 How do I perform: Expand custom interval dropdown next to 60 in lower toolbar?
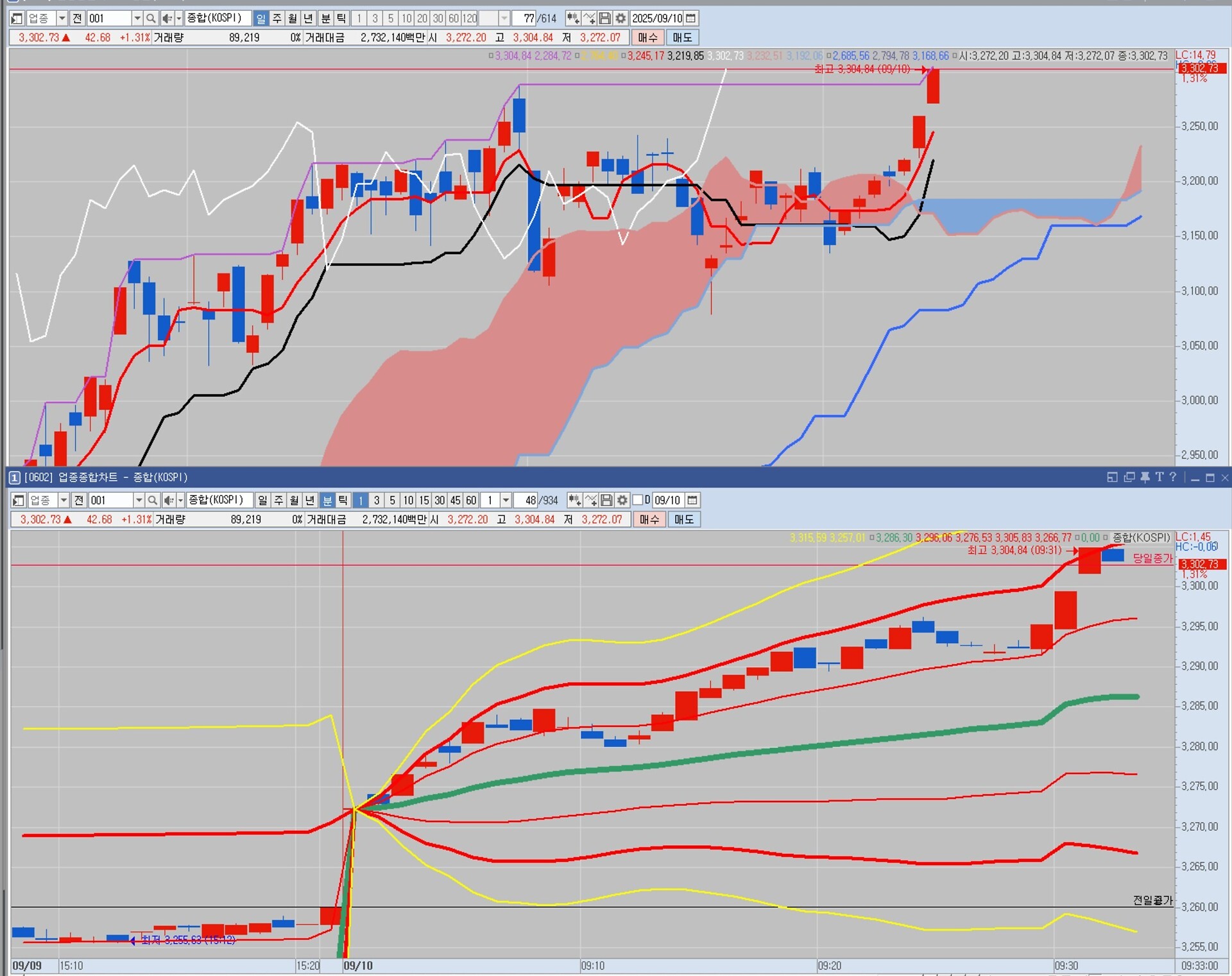[506, 500]
